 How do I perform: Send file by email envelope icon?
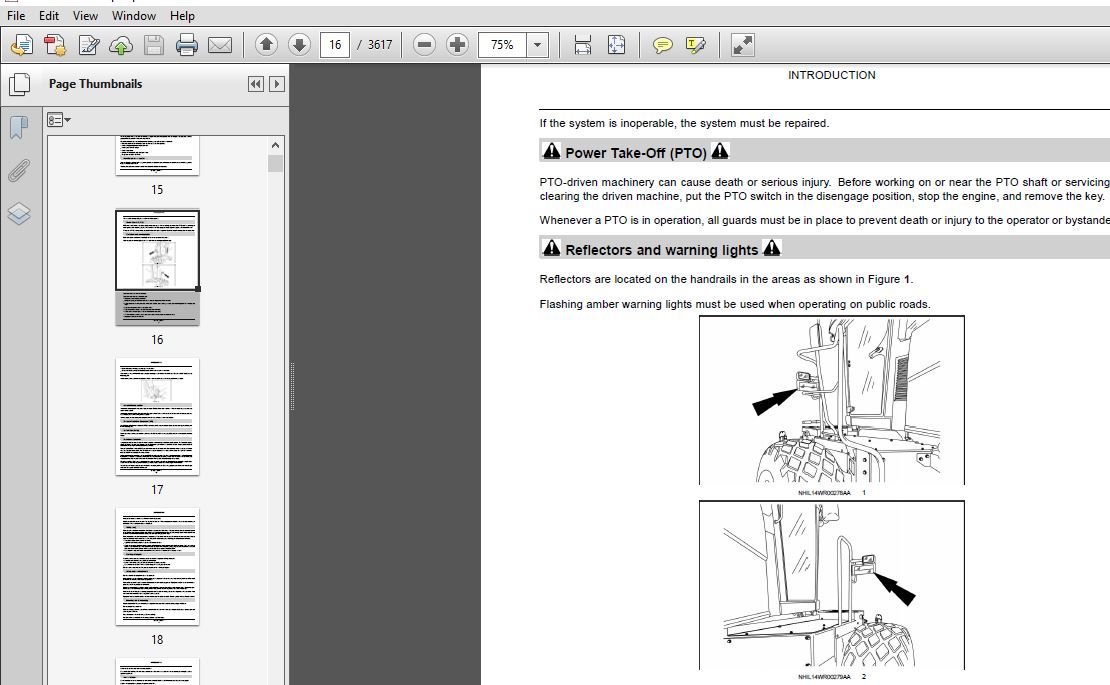(x=219, y=45)
